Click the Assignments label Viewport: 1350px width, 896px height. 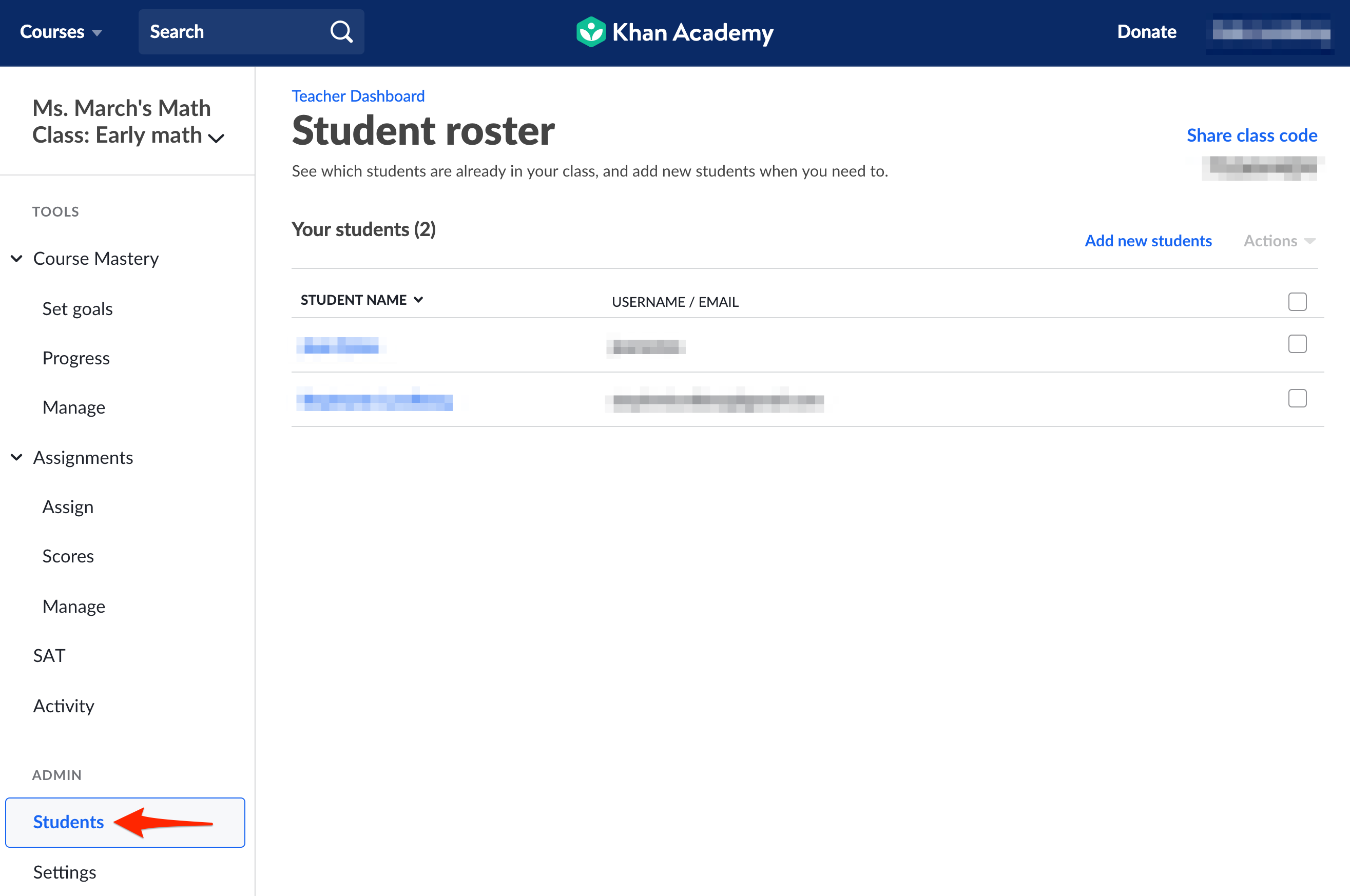point(83,457)
